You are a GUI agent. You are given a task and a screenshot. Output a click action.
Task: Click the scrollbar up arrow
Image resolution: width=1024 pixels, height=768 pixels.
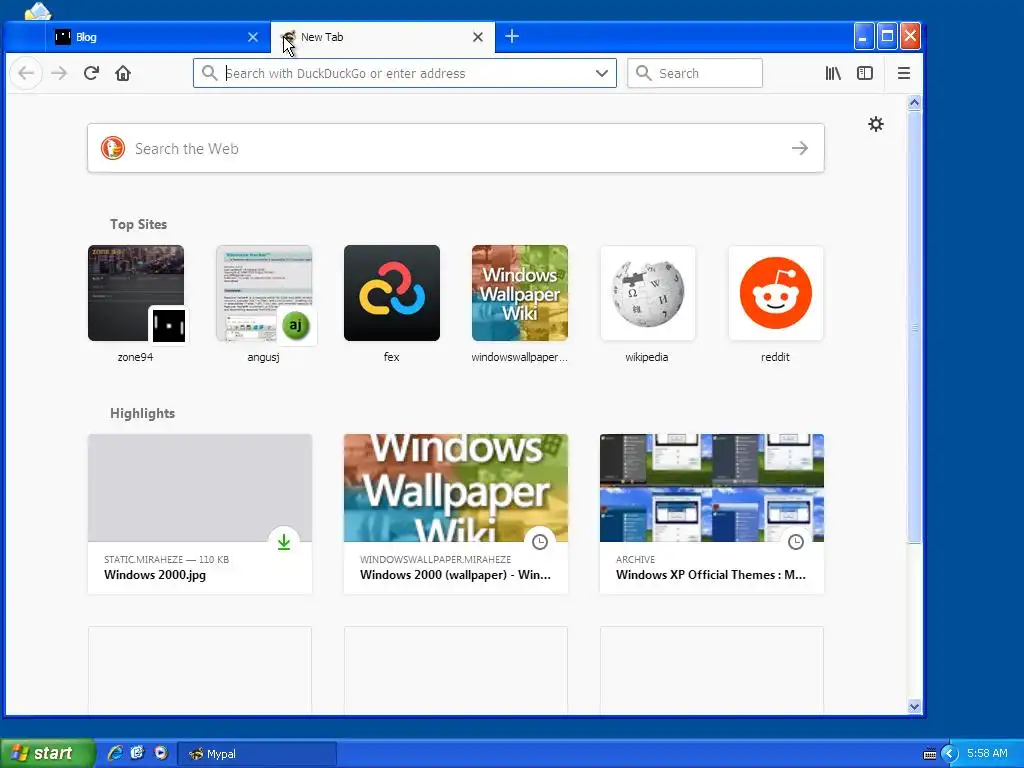[x=914, y=102]
